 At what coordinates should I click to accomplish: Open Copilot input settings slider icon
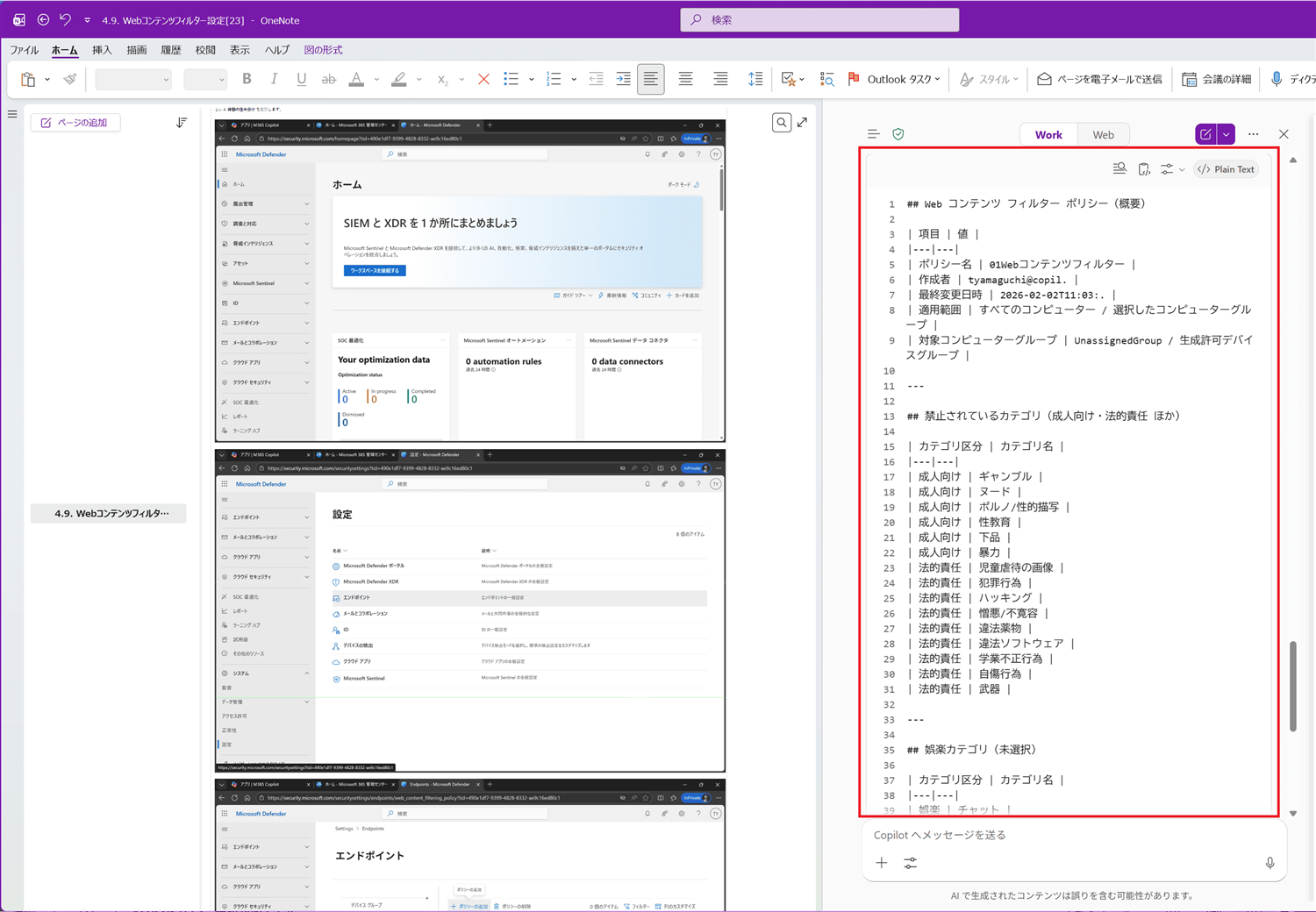tap(911, 864)
